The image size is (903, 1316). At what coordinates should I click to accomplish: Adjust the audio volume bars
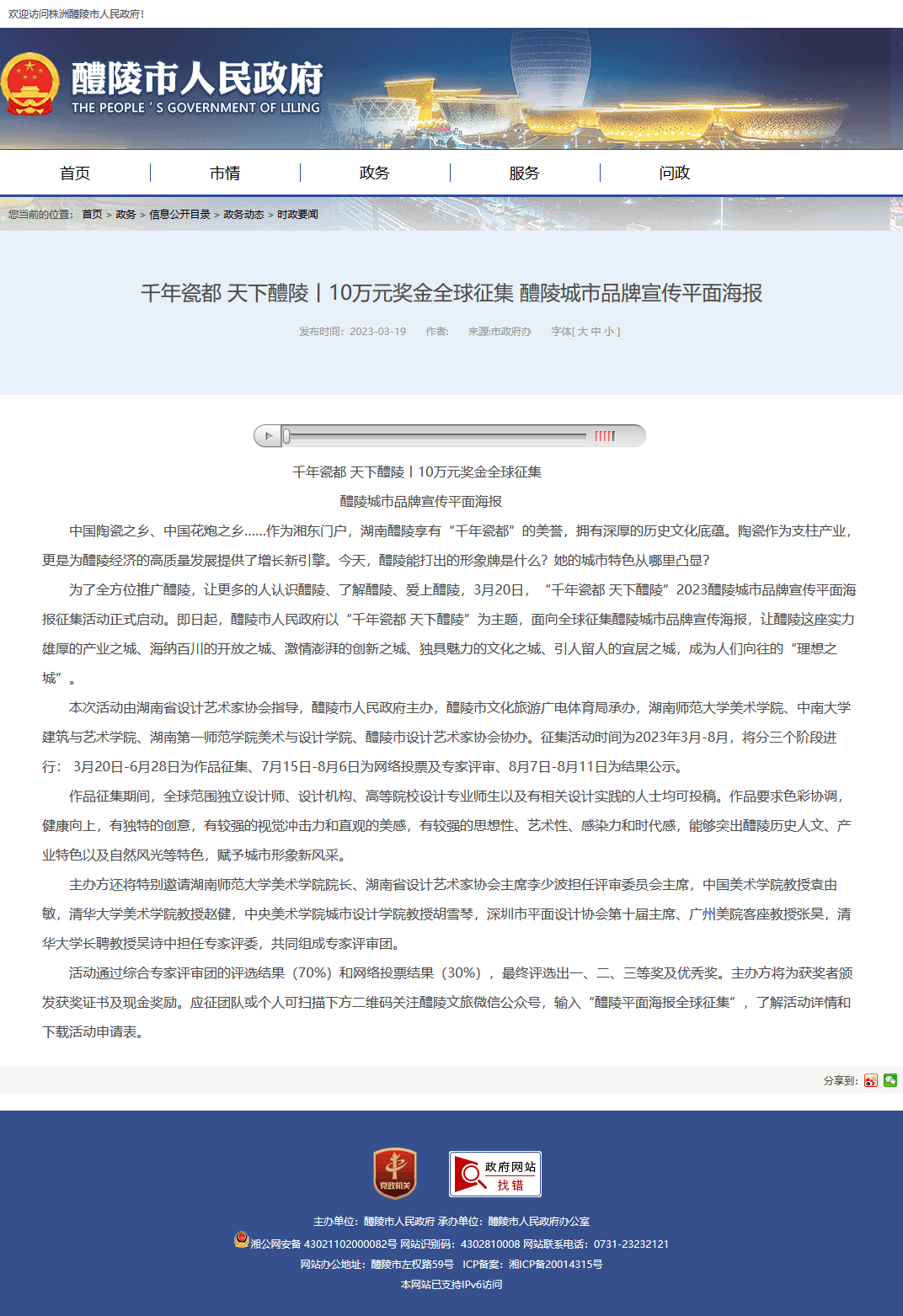click(x=605, y=436)
